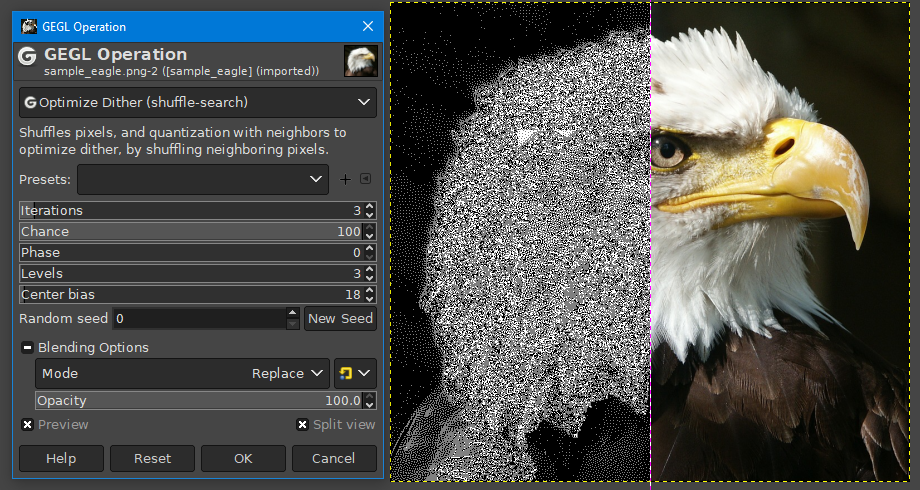Screen dimensions: 920x490
Task: Decrease the Center bias value with down arrow
Action: tap(370, 299)
